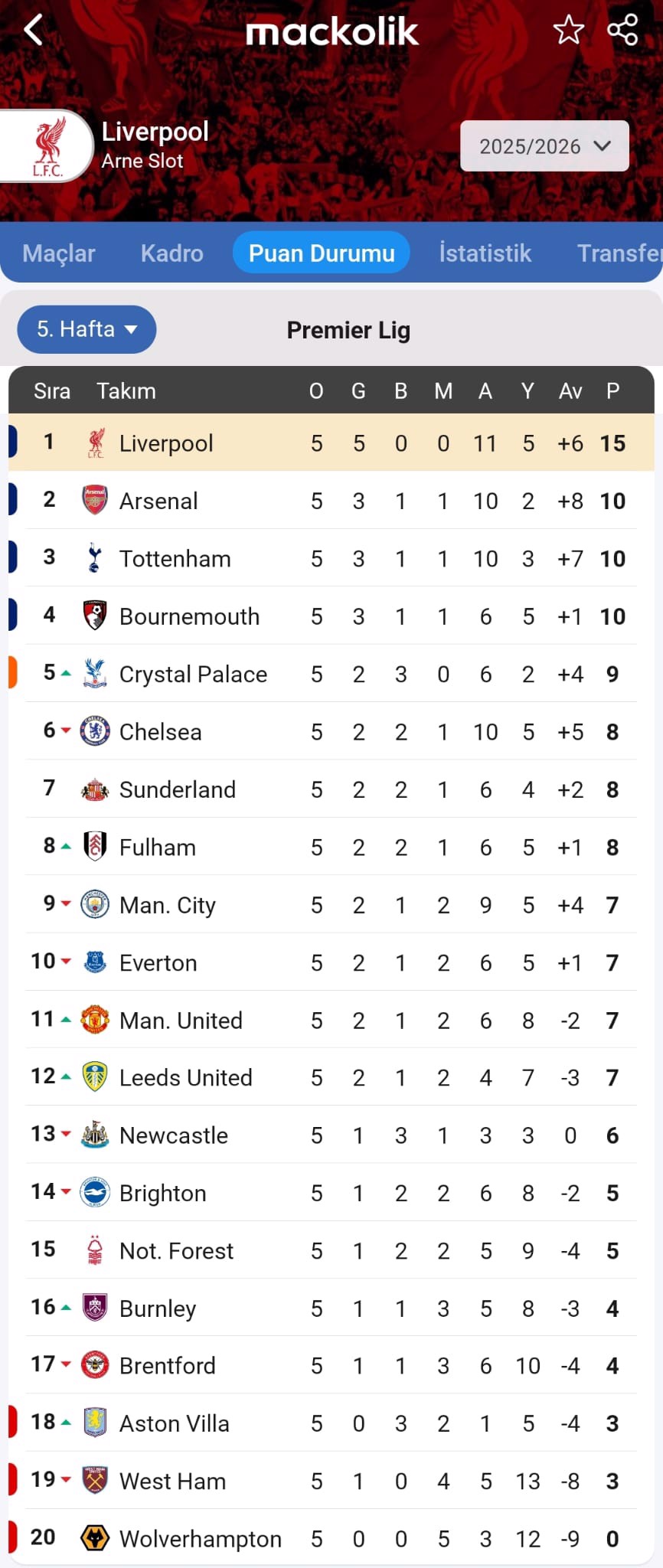Add Liverpool to favorites with star icon

(568, 31)
